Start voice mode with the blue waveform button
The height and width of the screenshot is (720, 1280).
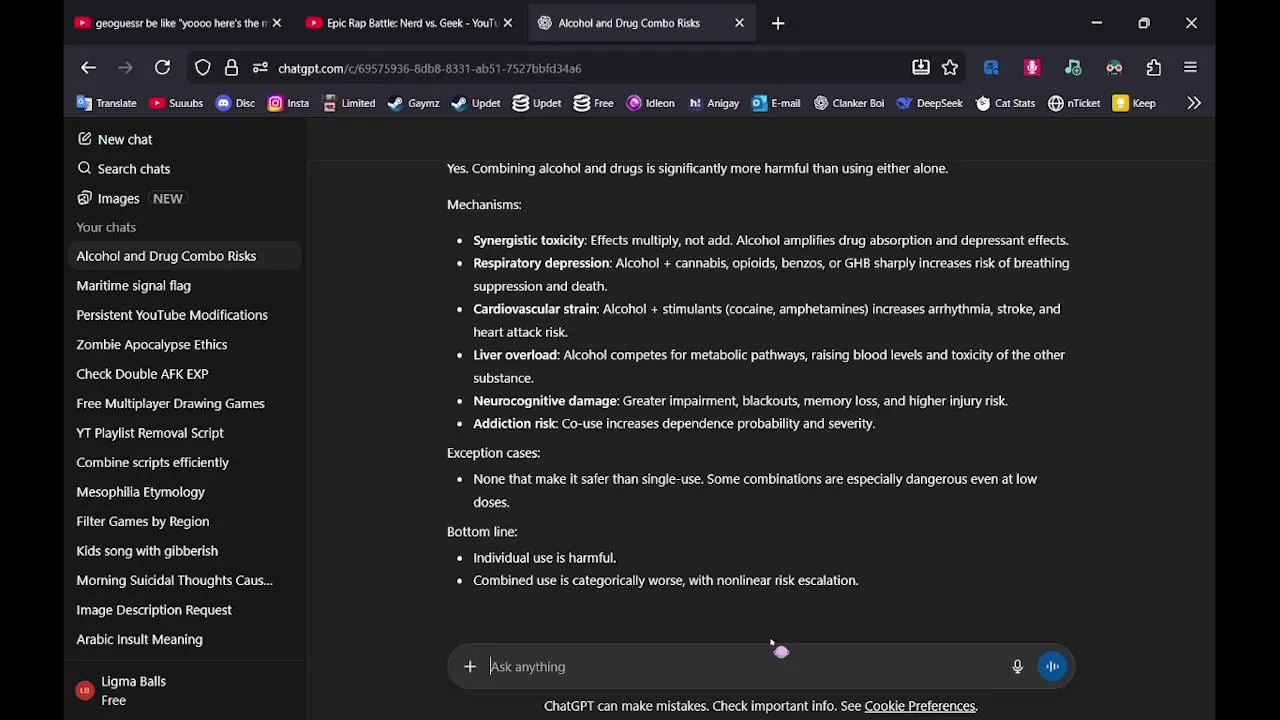click(1052, 667)
